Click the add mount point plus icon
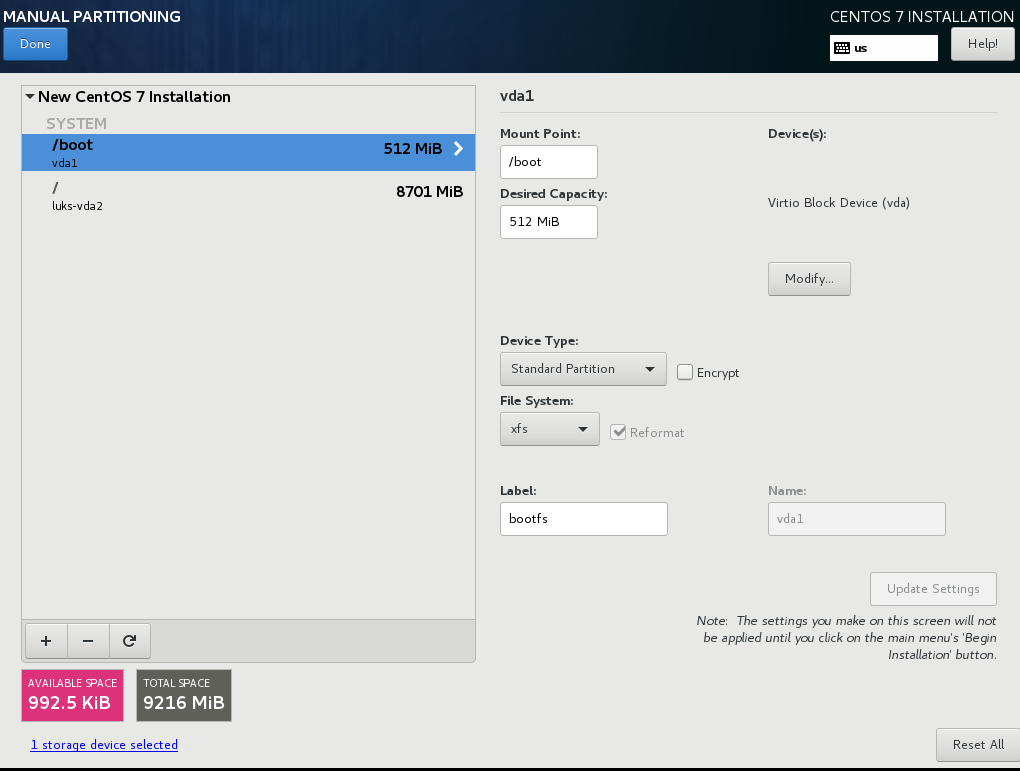 point(45,640)
